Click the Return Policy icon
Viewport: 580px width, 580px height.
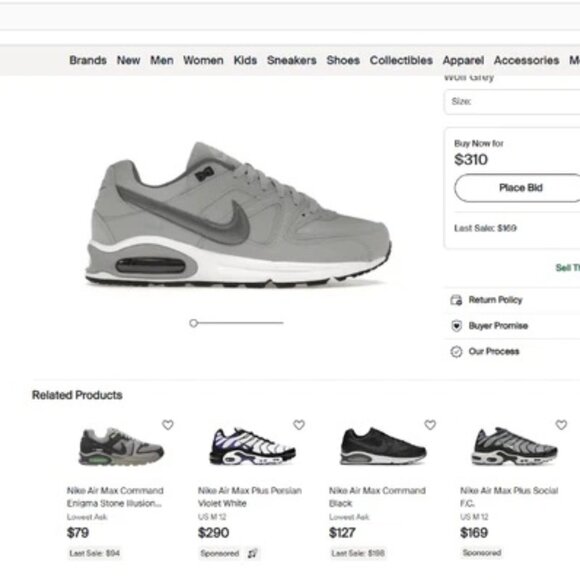[x=456, y=300]
